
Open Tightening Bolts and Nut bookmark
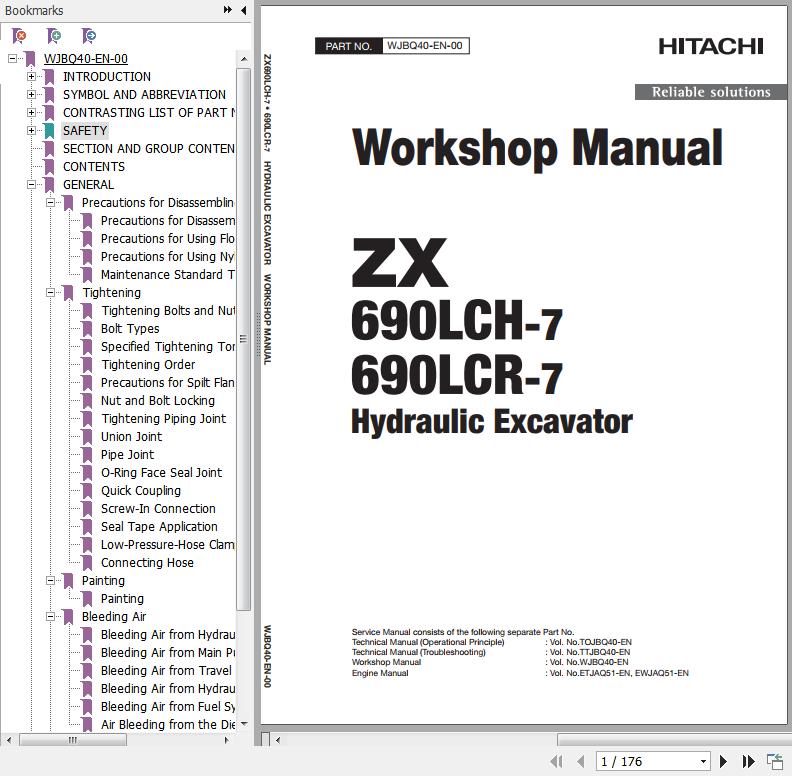tap(168, 311)
